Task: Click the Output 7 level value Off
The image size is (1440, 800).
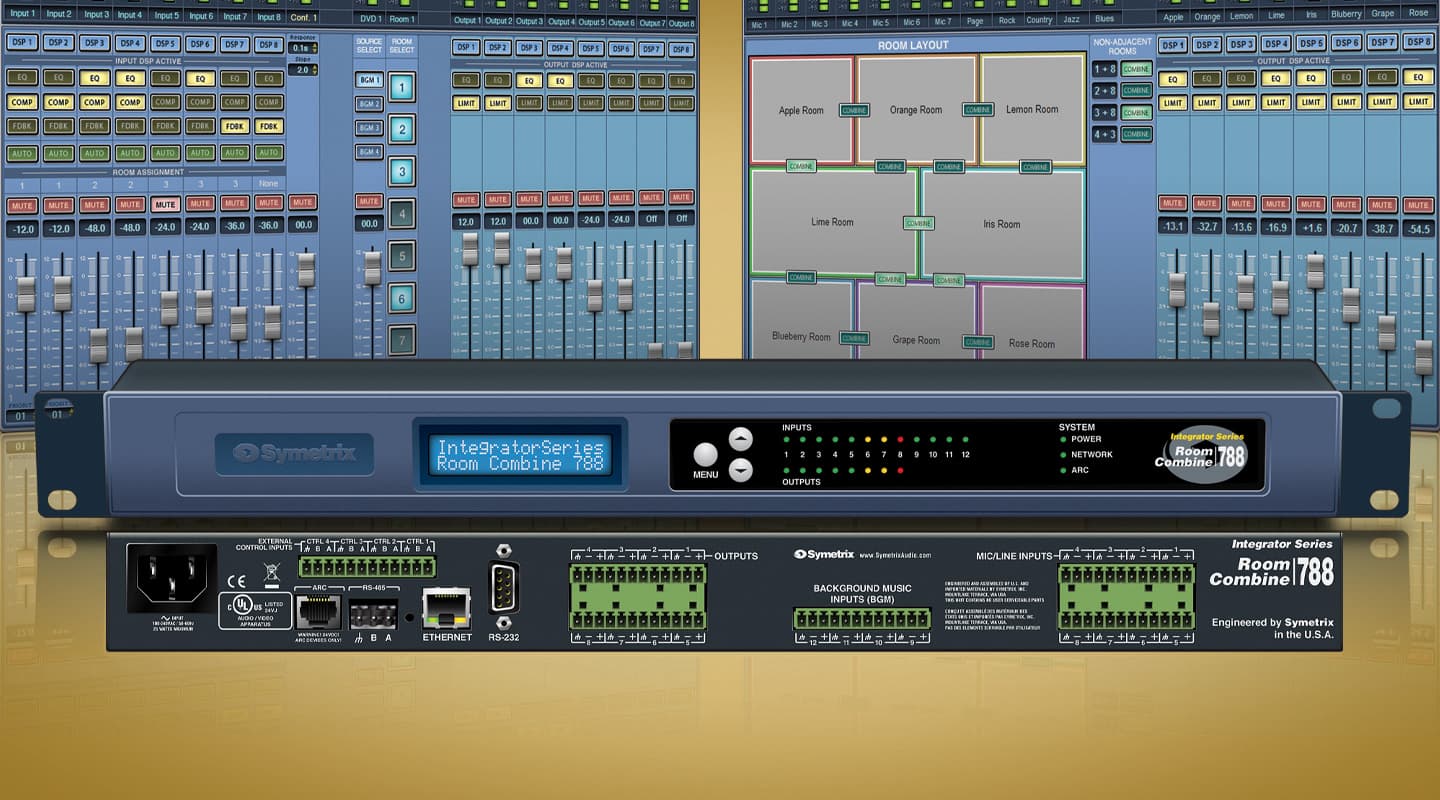Action: point(651,219)
